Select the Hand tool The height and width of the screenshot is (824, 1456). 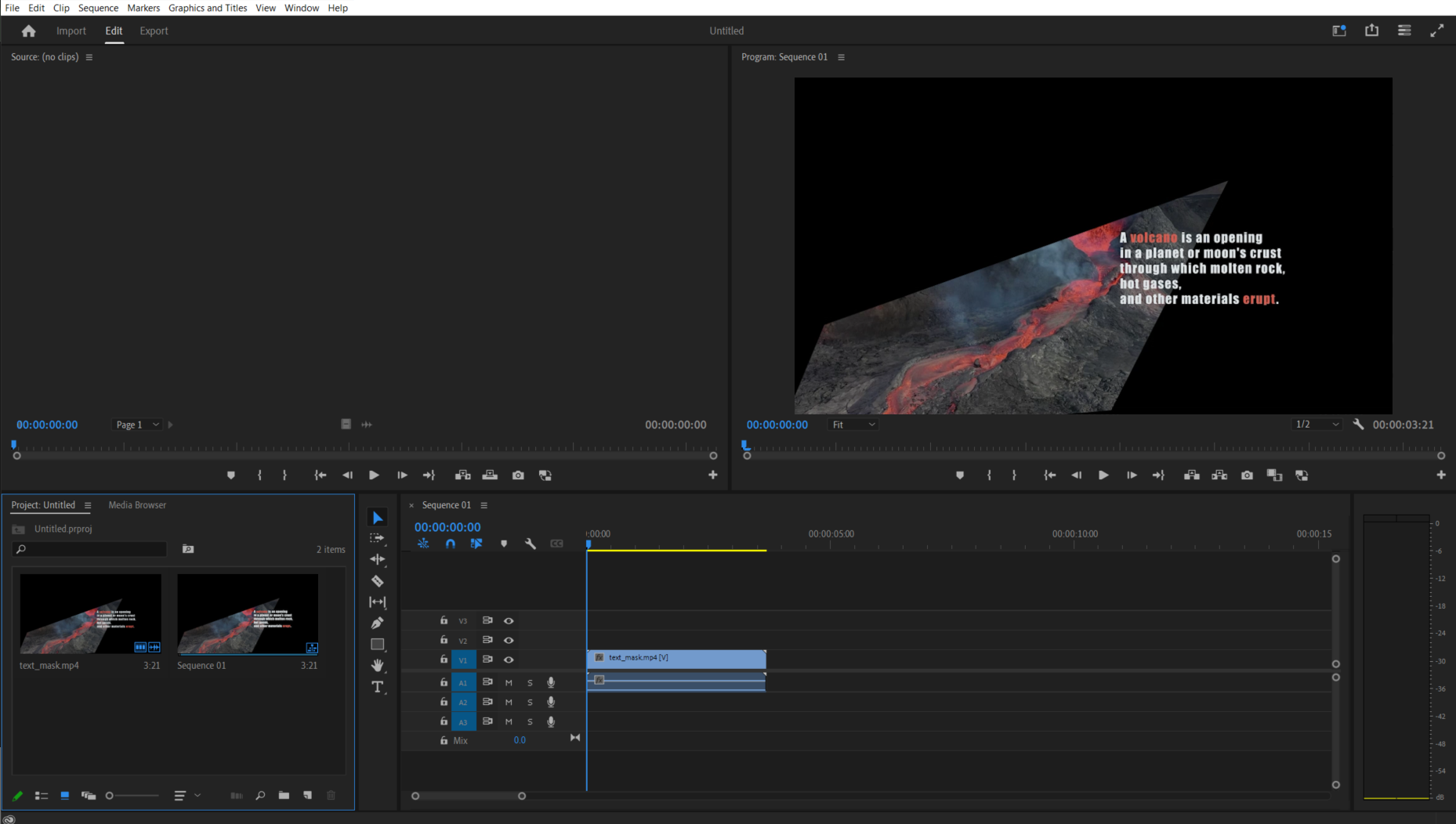378,665
